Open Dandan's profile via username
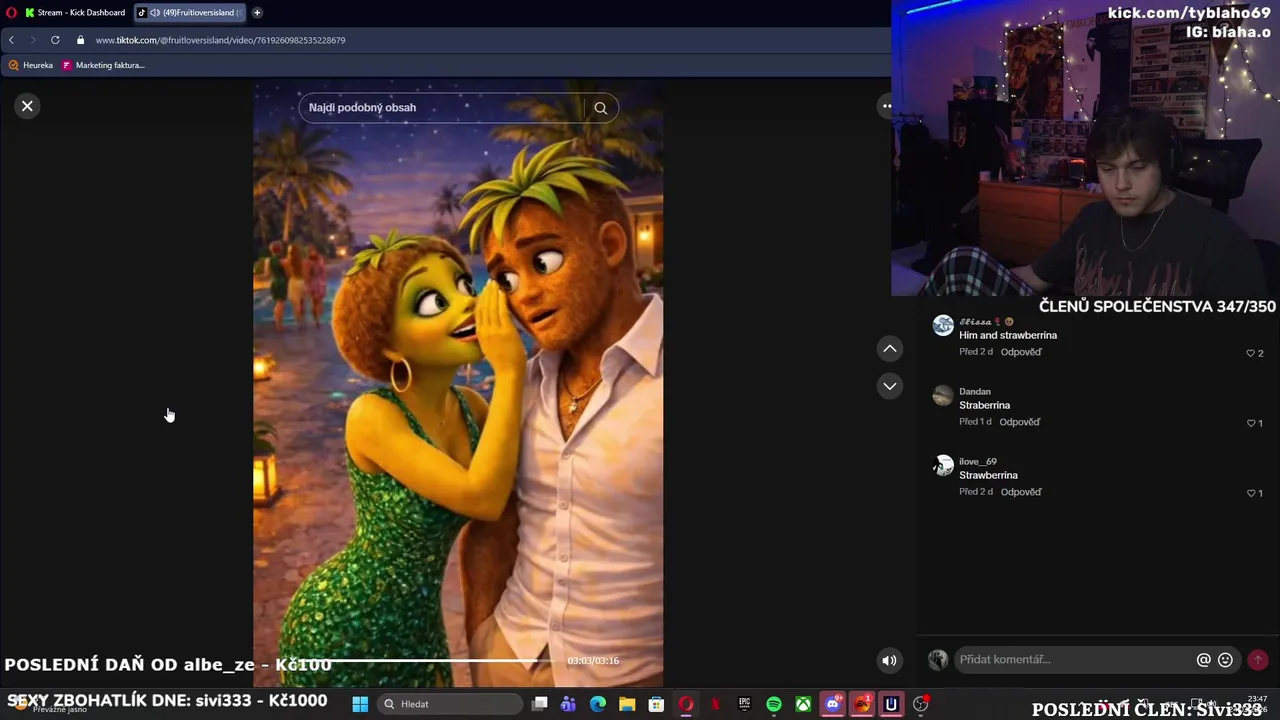The width and height of the screenshot is (1280, 720). 975,391
